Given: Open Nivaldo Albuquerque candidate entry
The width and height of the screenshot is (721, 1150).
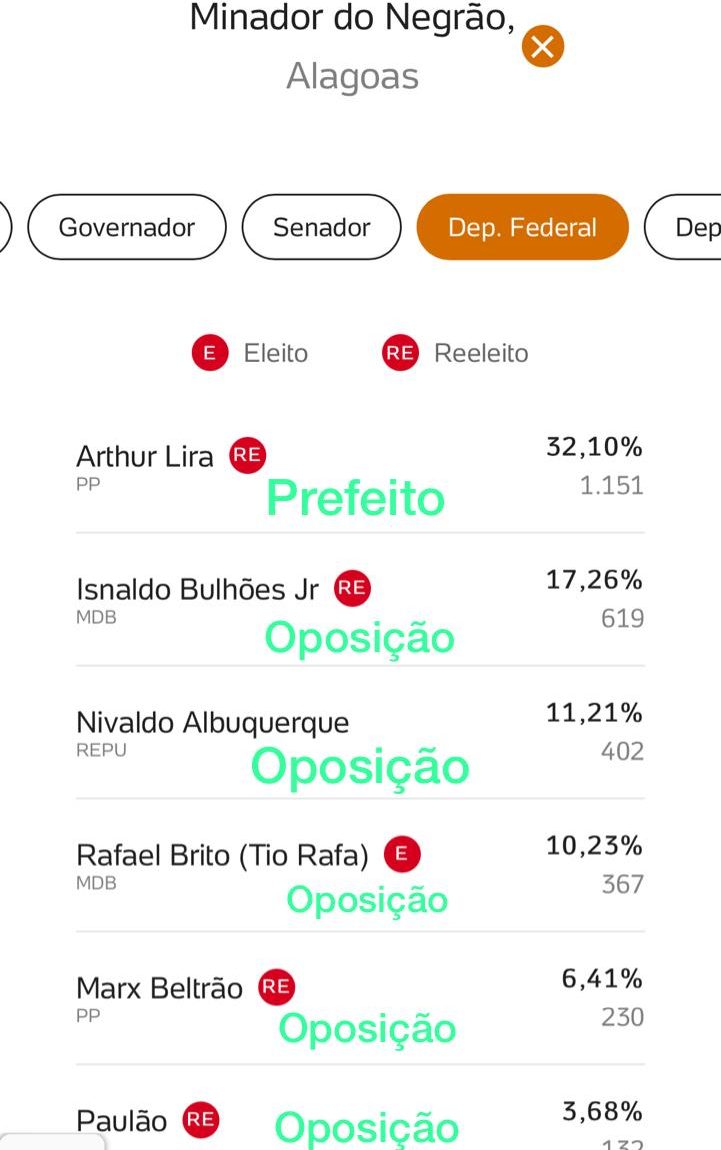Looking at the screenshot, I should [x=213, y=722].
